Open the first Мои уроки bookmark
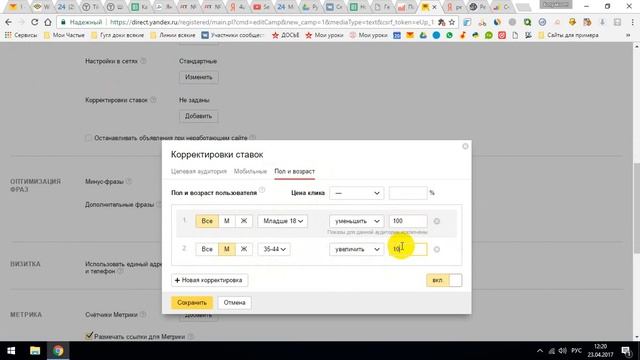 pyautogui.click(x=324, y=36)
